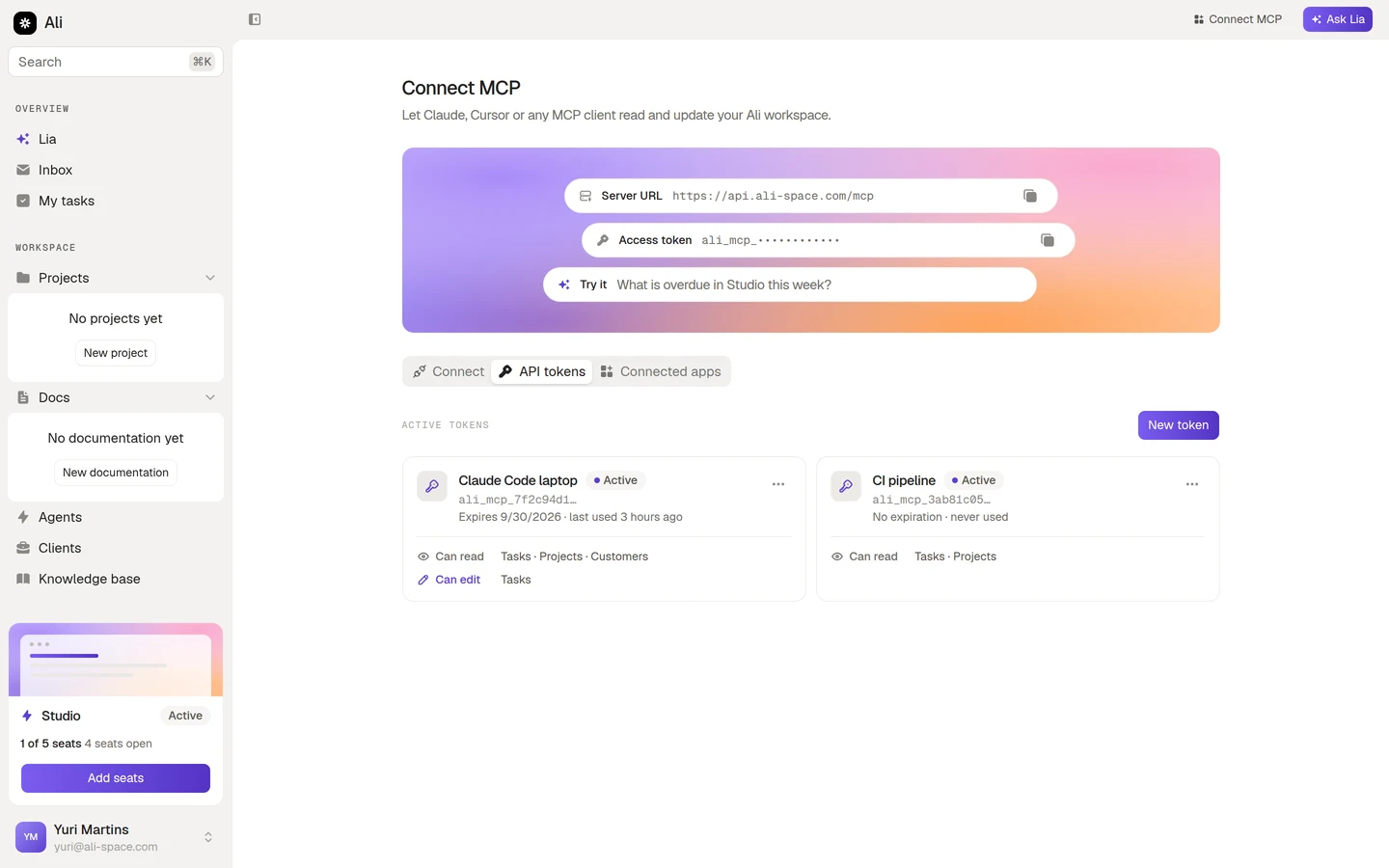The image size is (1389, 868).
Task: Select the API tokens tab
Action: click(542, 371)
